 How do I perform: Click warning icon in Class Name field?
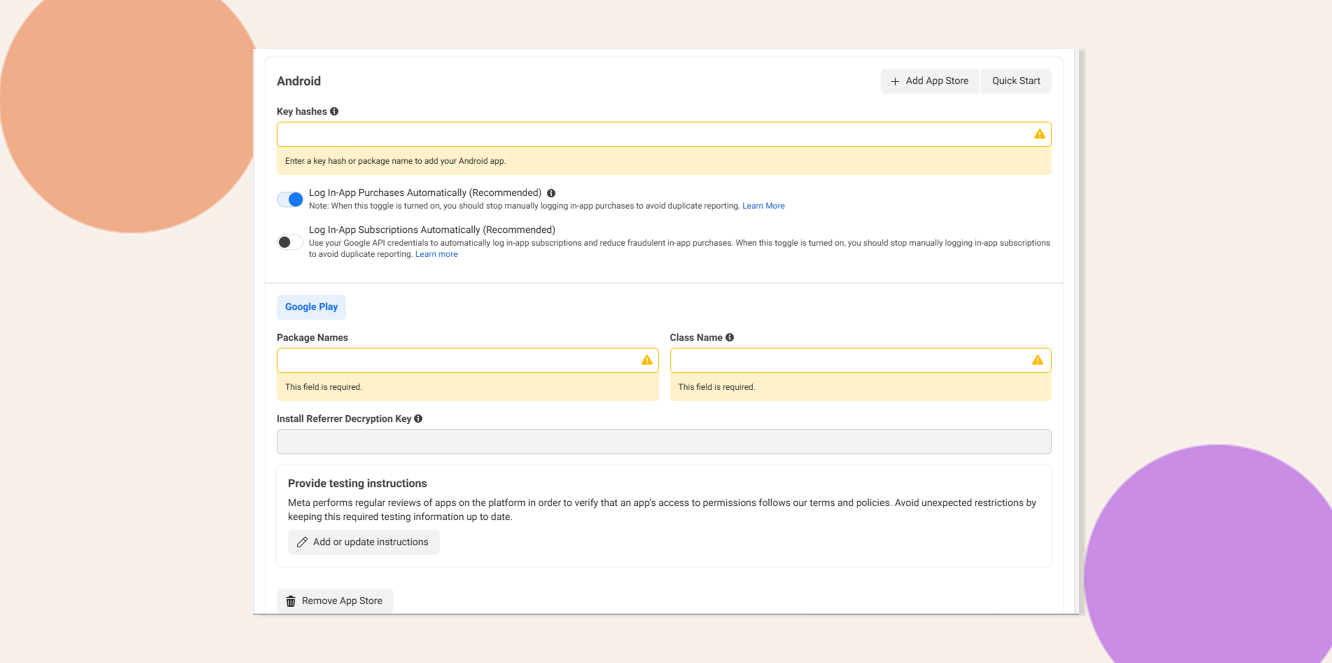(1038, 360)
